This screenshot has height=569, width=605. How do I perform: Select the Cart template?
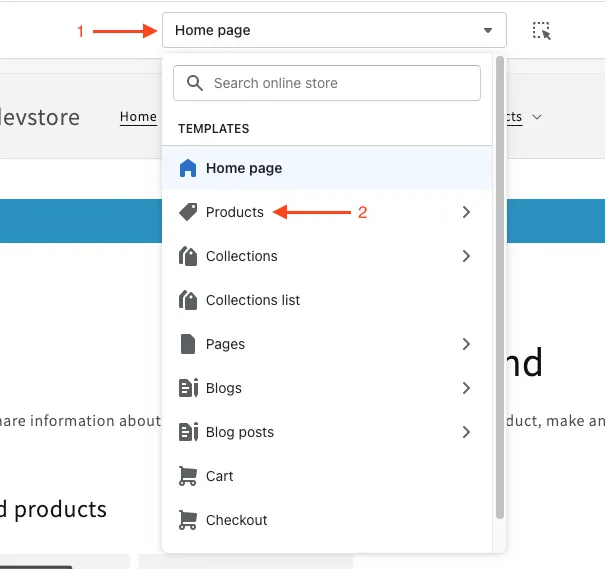pyautogui.click(x=327, y=476)
